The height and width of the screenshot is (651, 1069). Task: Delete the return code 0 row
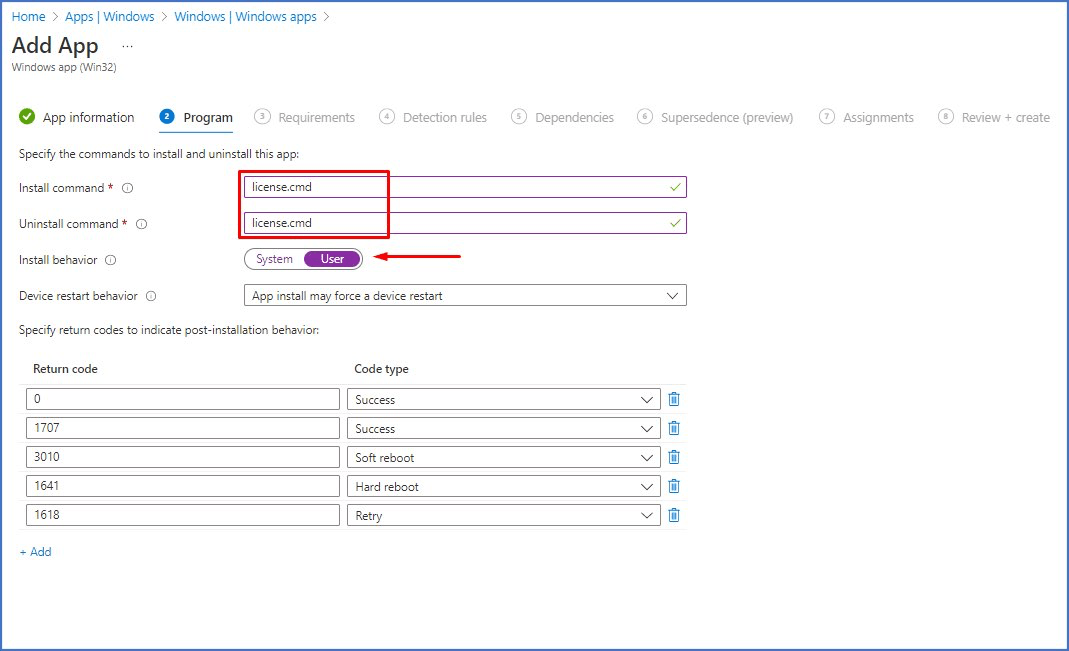674,399
